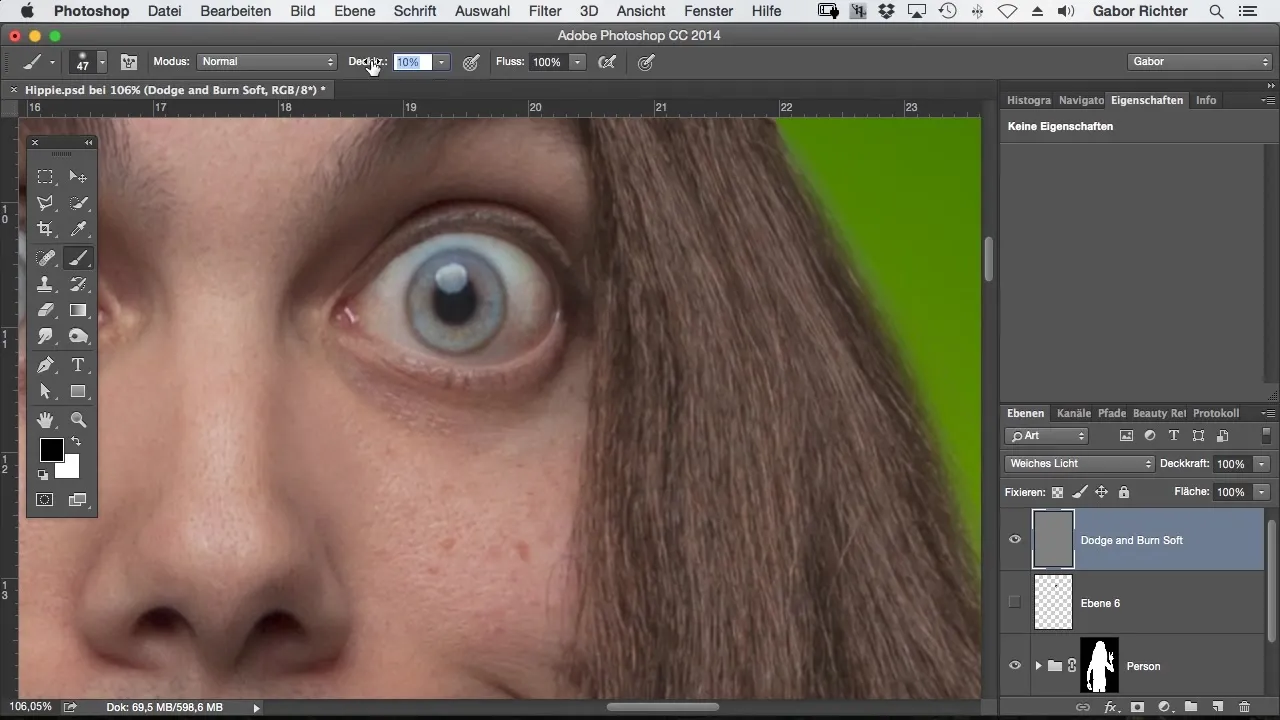Select the Smudge tool
The image size is (1280, 720).
pyautogui.click(x=45, y=336)
